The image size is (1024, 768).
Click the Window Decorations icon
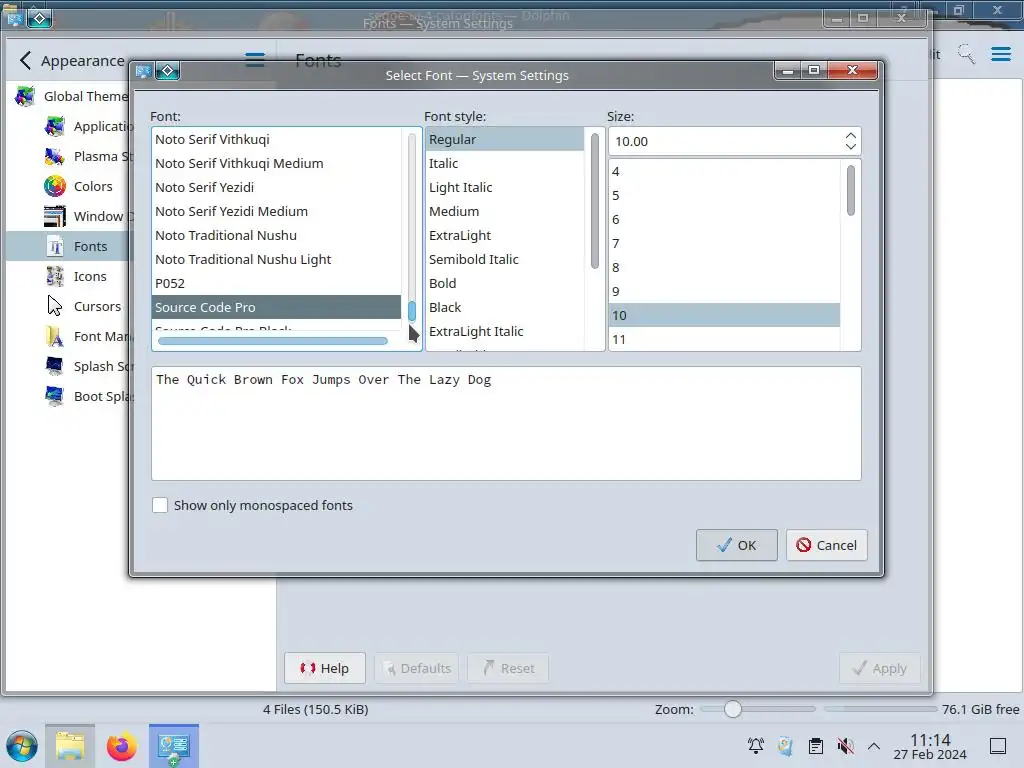[55, 216]
